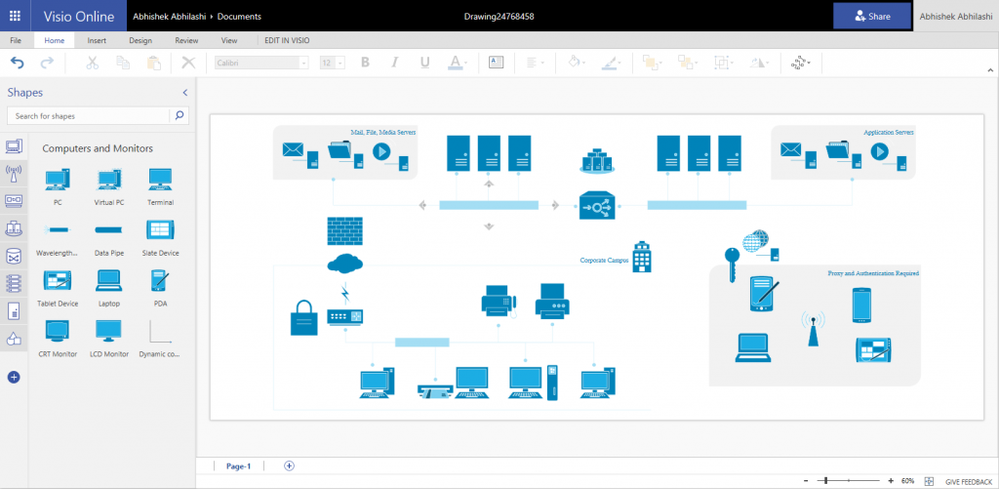
Task: Click the Delete X icon
Action: [189, 62]
